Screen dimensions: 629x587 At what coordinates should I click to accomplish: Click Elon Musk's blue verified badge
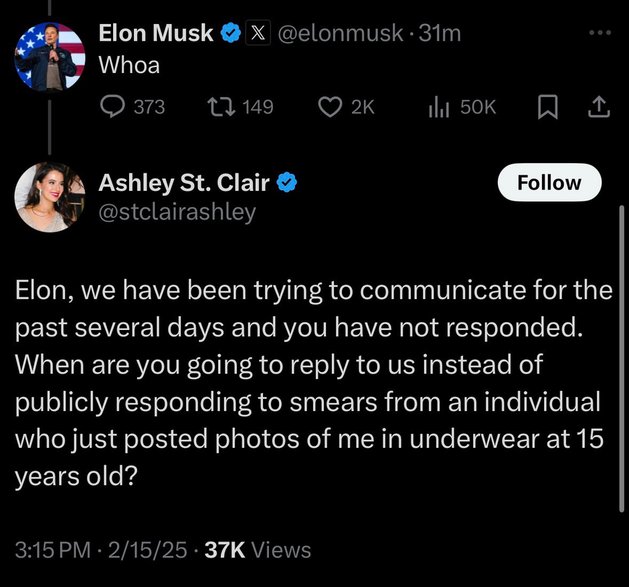231,33
